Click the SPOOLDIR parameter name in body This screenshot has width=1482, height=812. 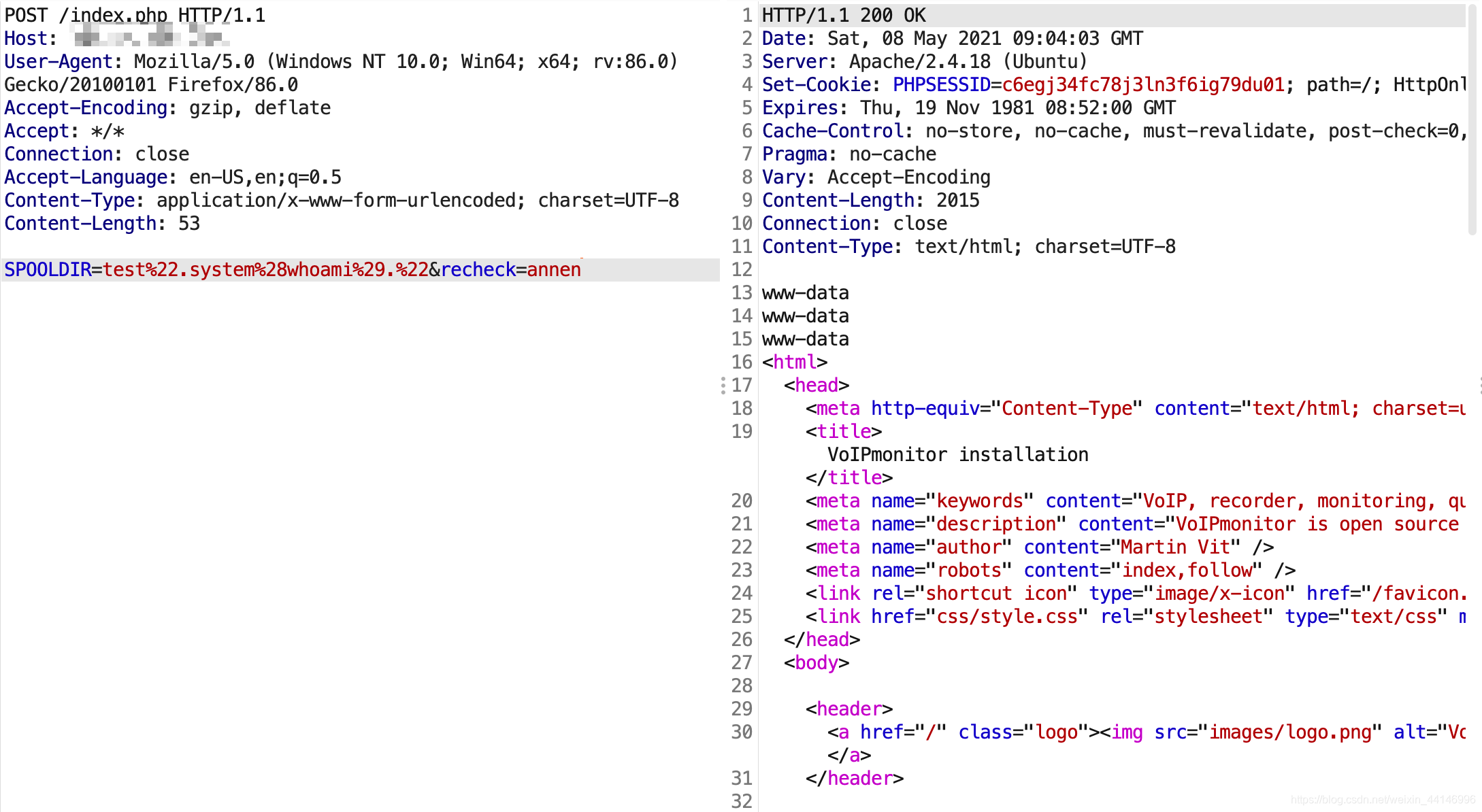tap(48, 269)
